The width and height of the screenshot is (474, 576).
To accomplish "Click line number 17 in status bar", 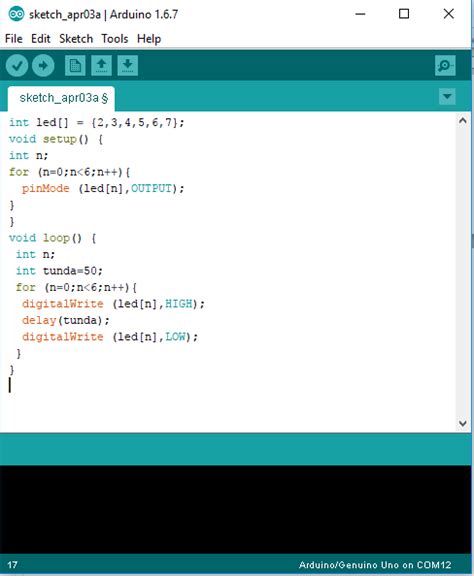I will [12, 565].
